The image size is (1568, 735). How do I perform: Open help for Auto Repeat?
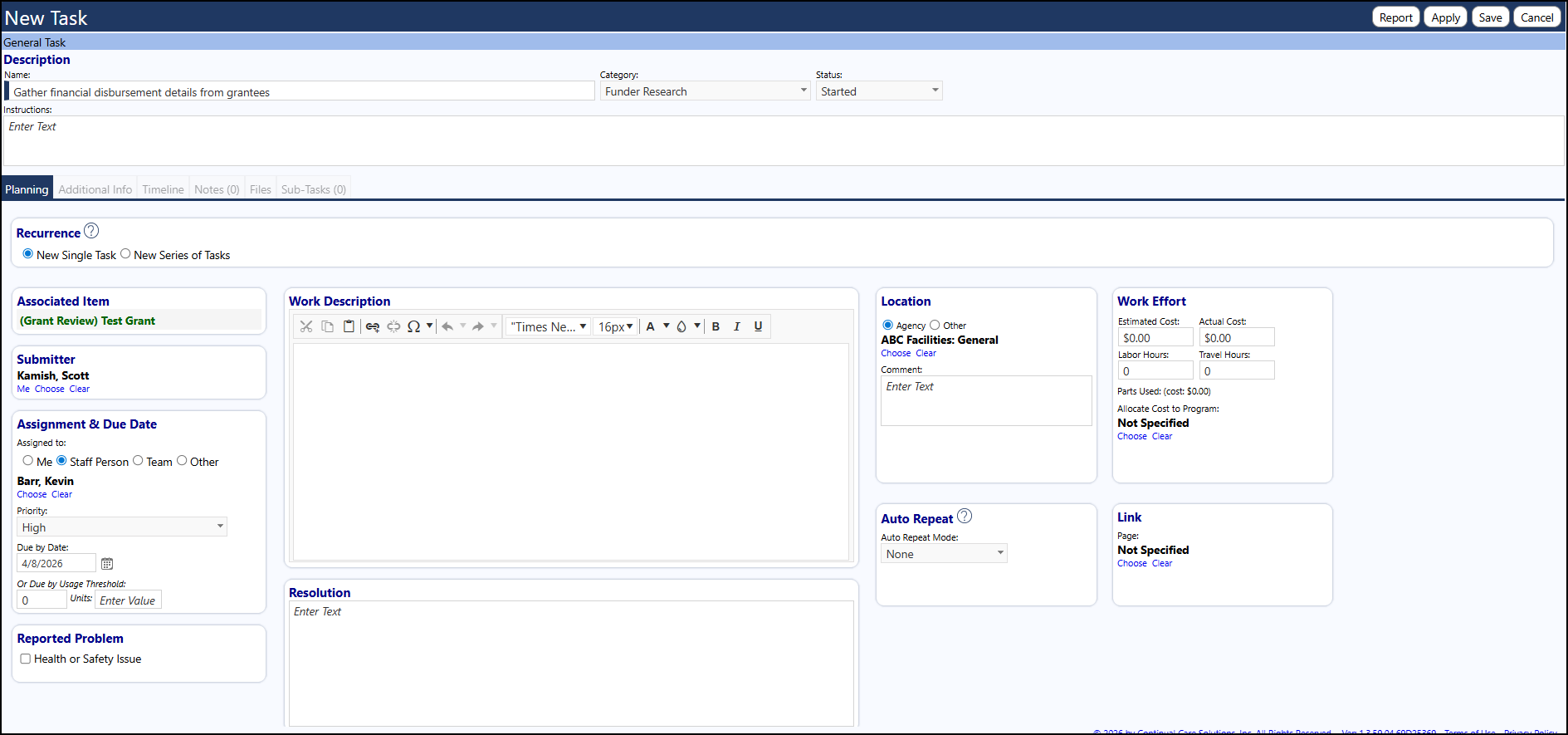click(x=965, y=516)
